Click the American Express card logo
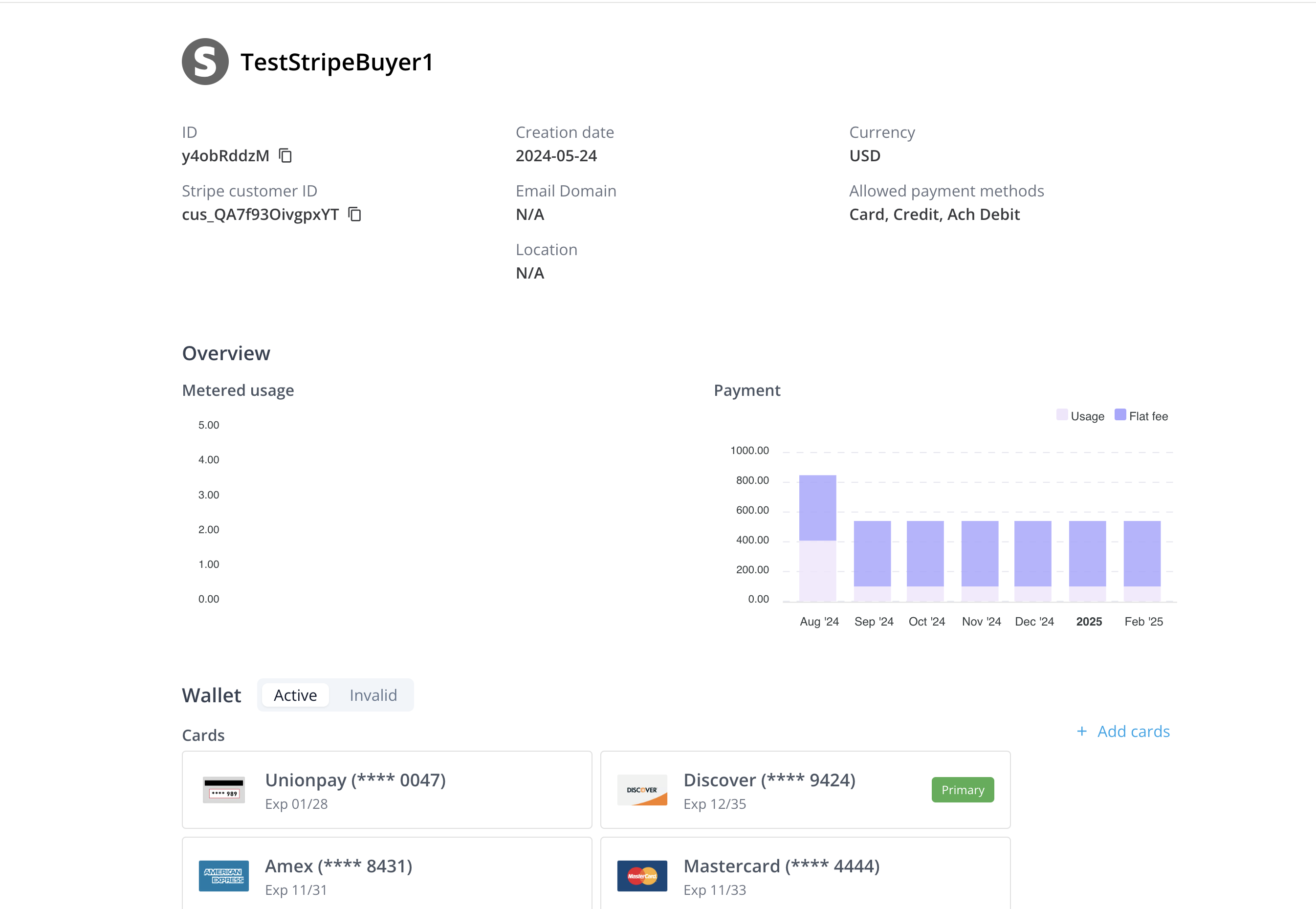 coord(224,875)
